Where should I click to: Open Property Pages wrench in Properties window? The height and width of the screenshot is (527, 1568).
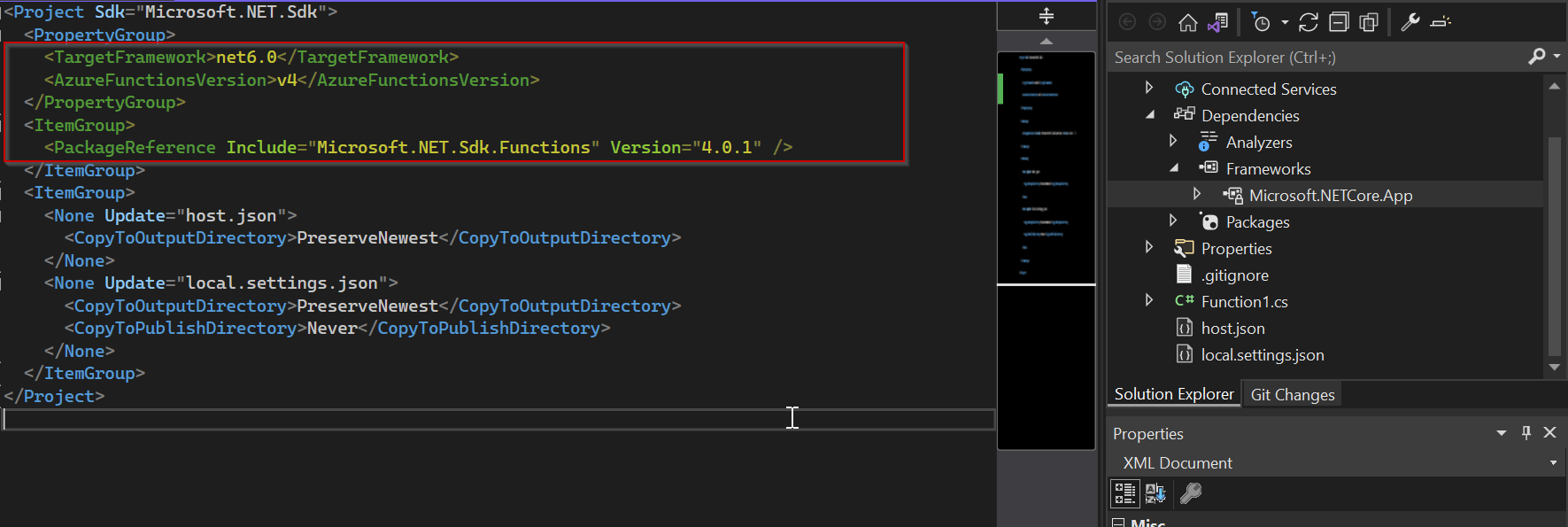point(1191,492)
